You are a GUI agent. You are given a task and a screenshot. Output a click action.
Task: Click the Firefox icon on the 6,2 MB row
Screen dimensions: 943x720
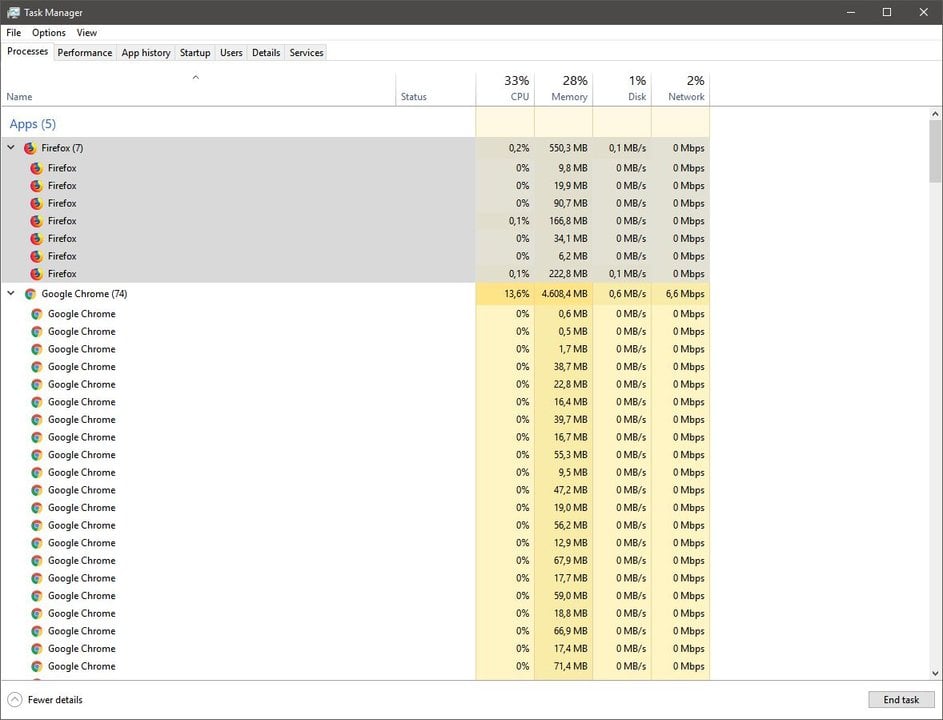(37, 256)
